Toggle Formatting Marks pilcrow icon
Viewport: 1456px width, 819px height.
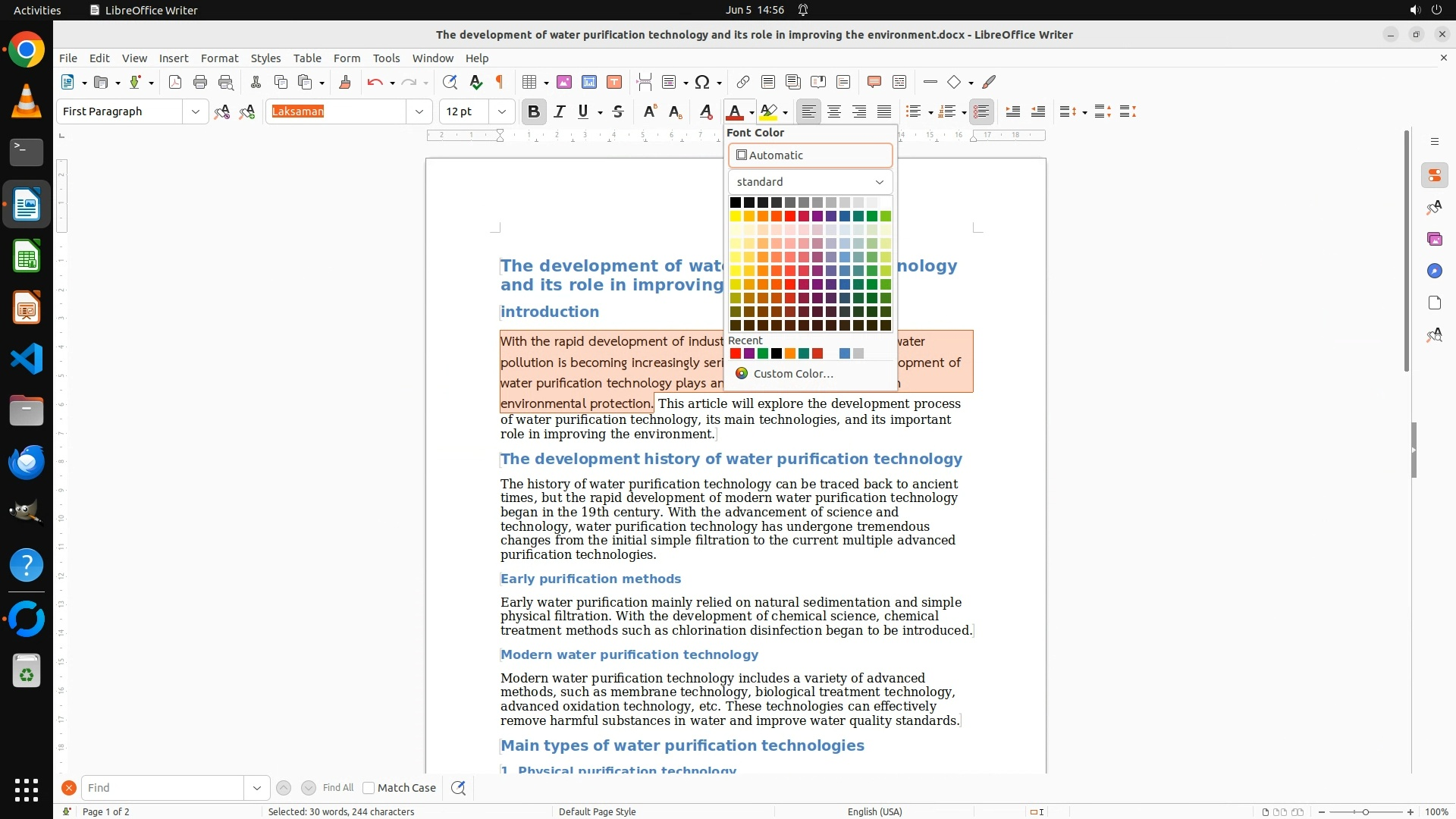point(500,82)
